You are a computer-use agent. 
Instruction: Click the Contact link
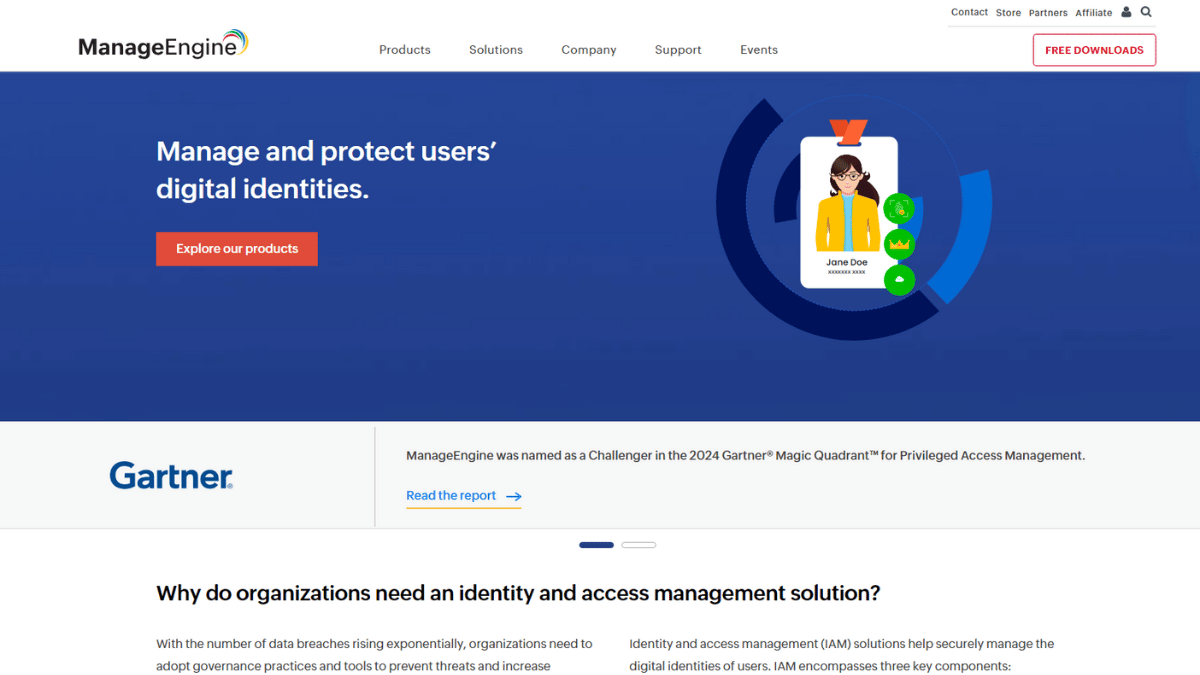pyautogui.click(x=969, y=12)
